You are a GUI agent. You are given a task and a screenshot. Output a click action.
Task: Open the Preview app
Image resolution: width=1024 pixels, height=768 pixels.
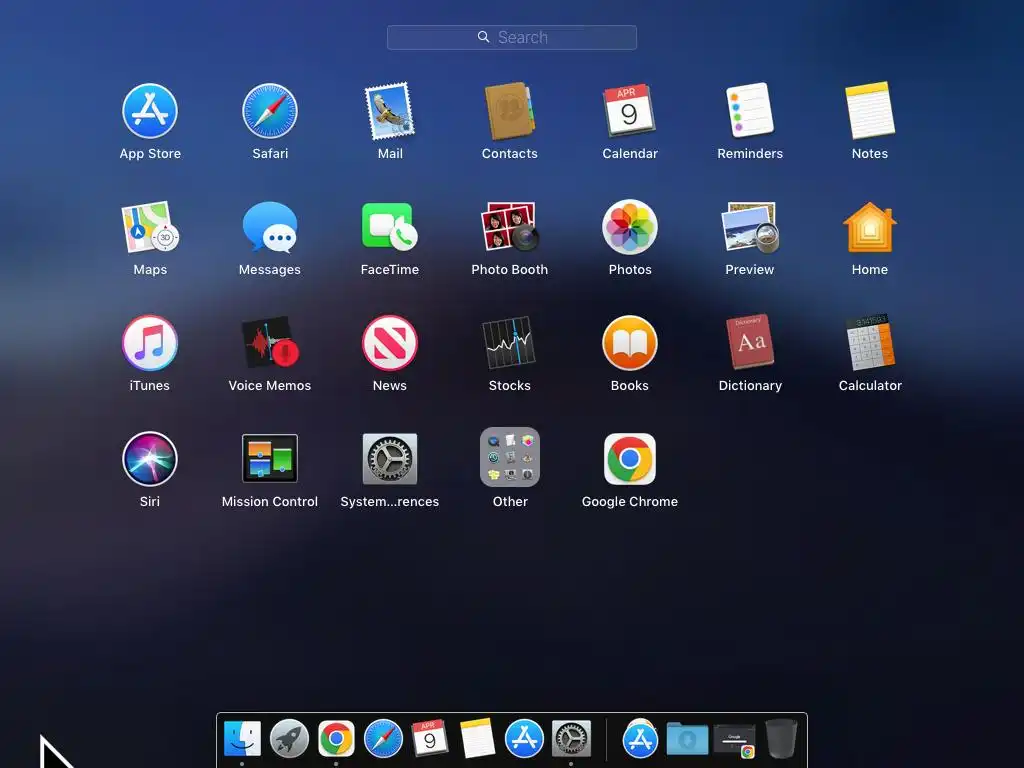pyautogui.click(x=750, y=227)
